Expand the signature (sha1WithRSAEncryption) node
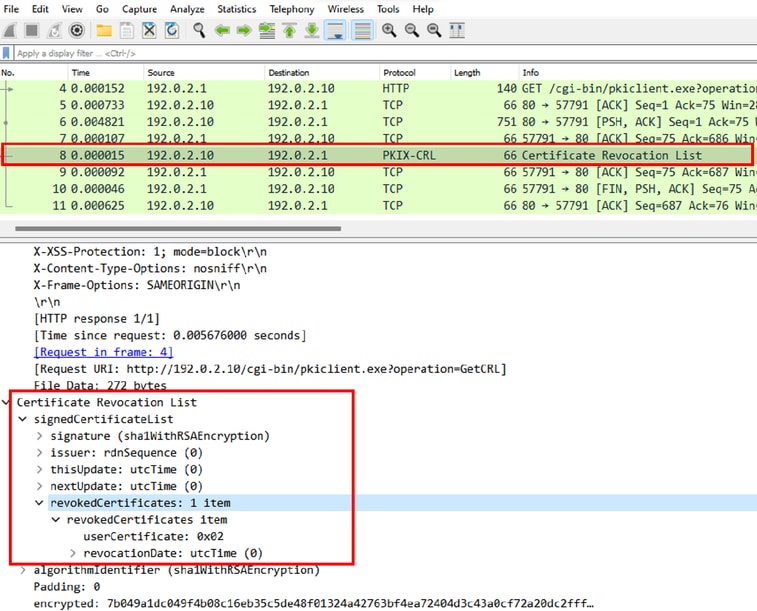757x611 pixels. pos(40,436)
